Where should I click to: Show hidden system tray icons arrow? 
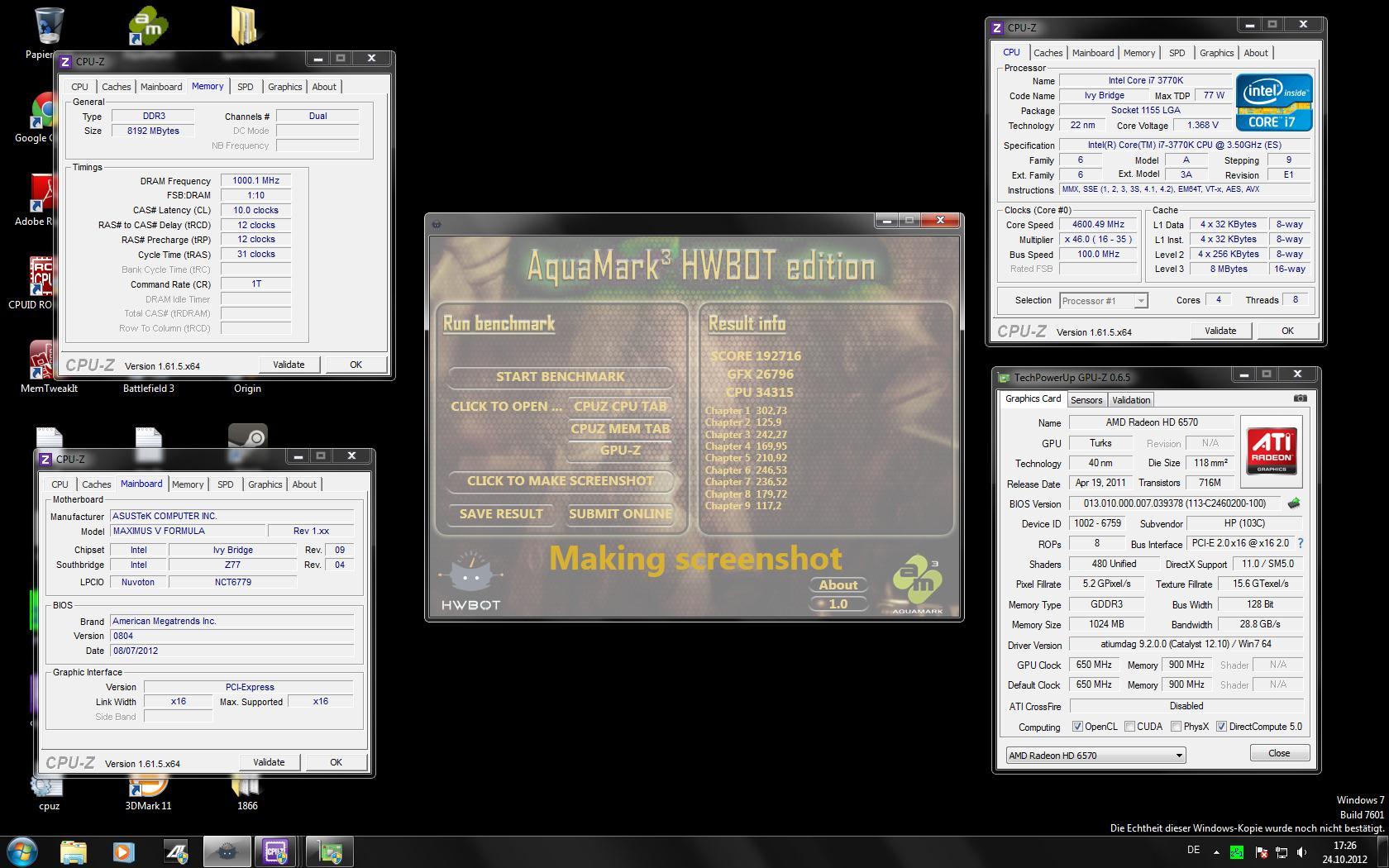click(x=1216, y=851)
